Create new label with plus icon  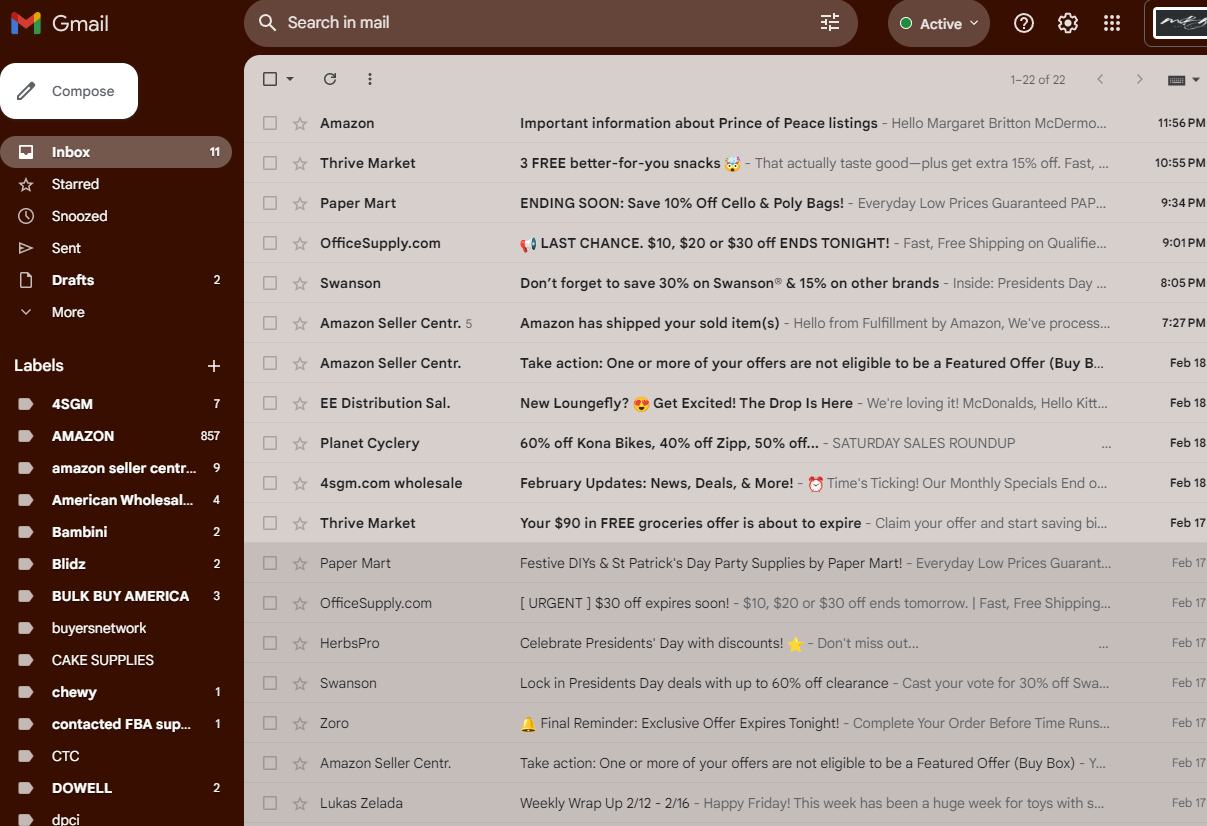214,366
